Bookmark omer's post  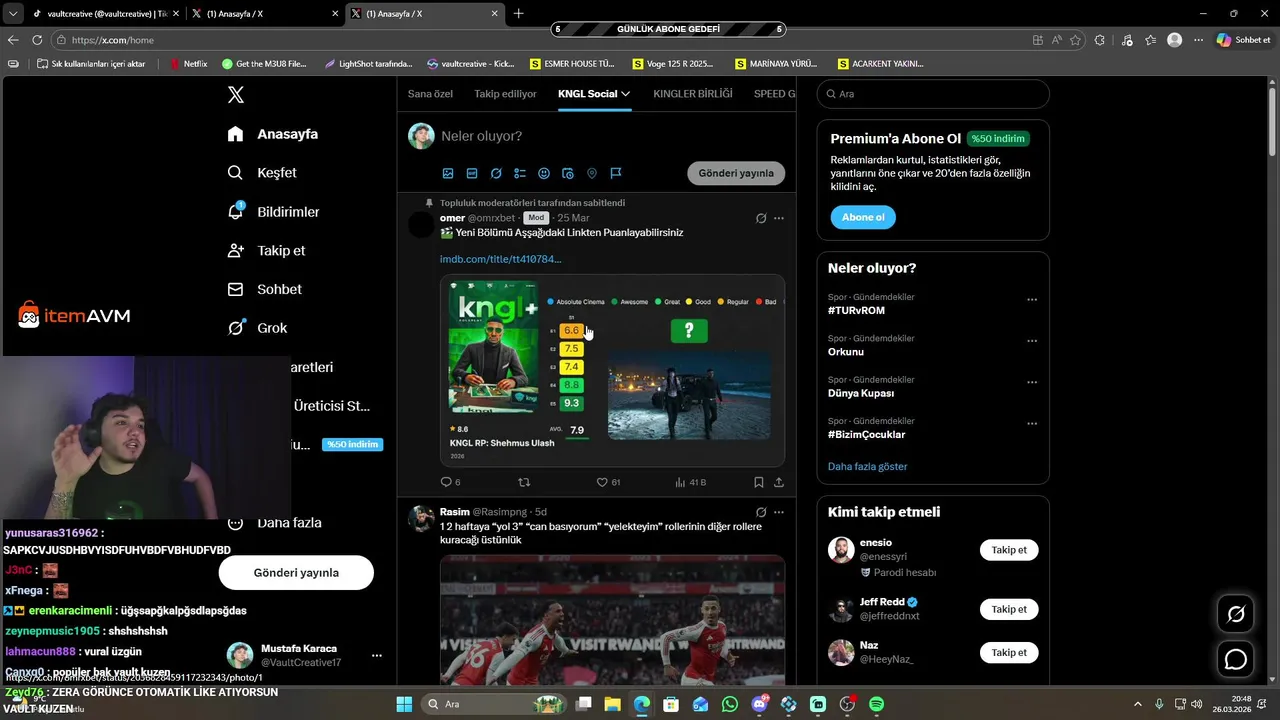[x=759, y=482]
